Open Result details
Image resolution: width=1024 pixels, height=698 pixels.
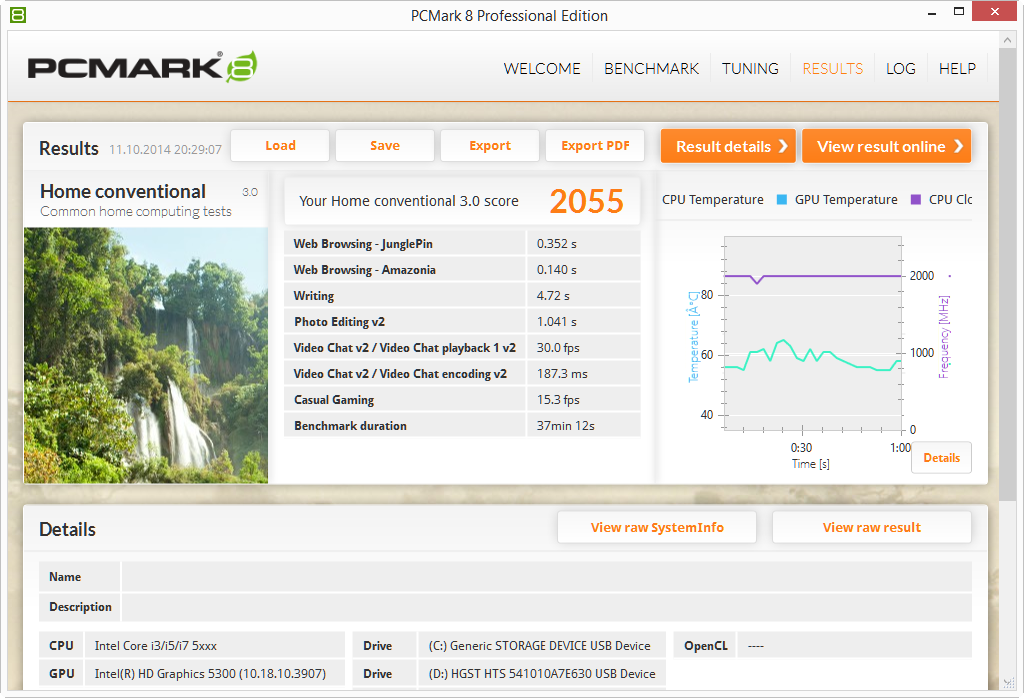coord(728,146)
